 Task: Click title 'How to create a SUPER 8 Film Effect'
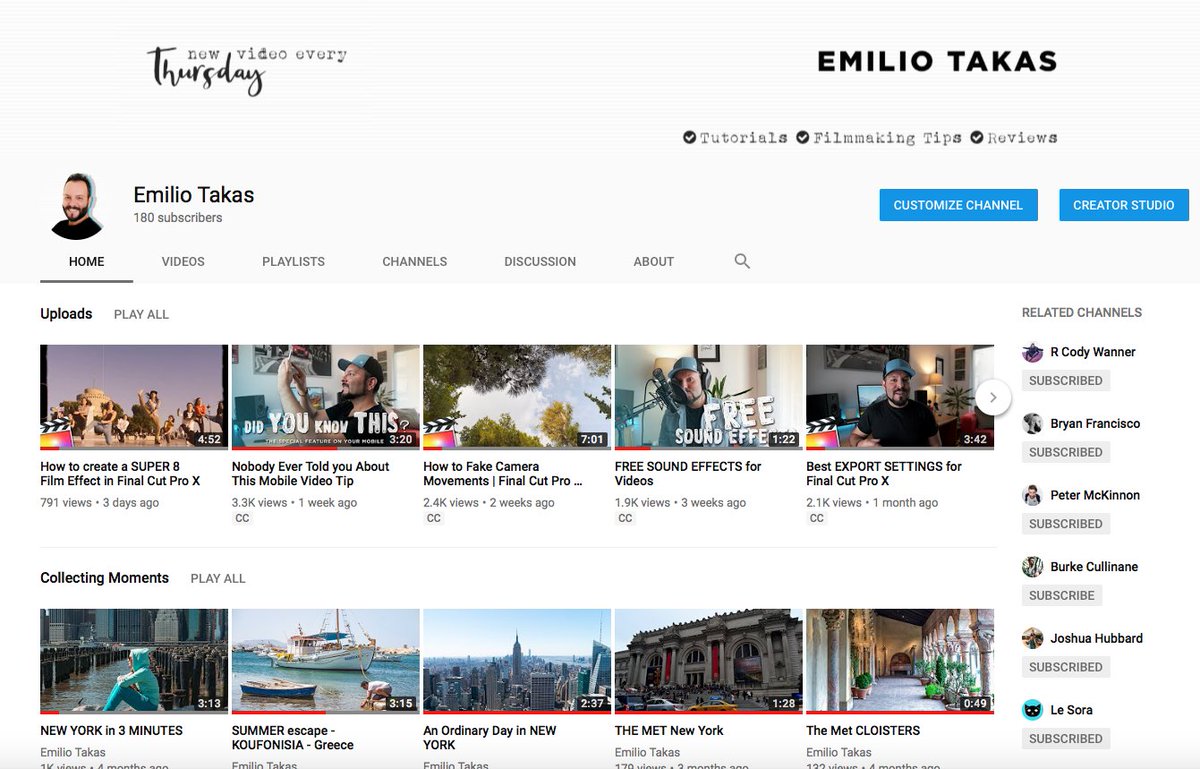[121, 474]
